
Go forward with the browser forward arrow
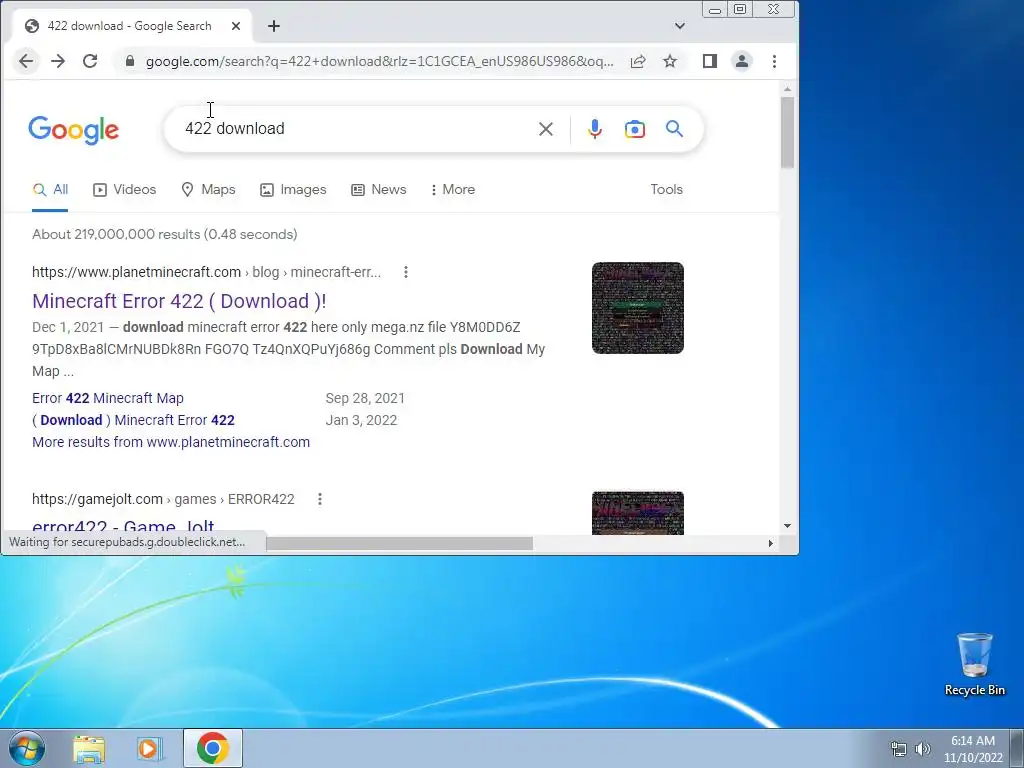pos(58,61)
